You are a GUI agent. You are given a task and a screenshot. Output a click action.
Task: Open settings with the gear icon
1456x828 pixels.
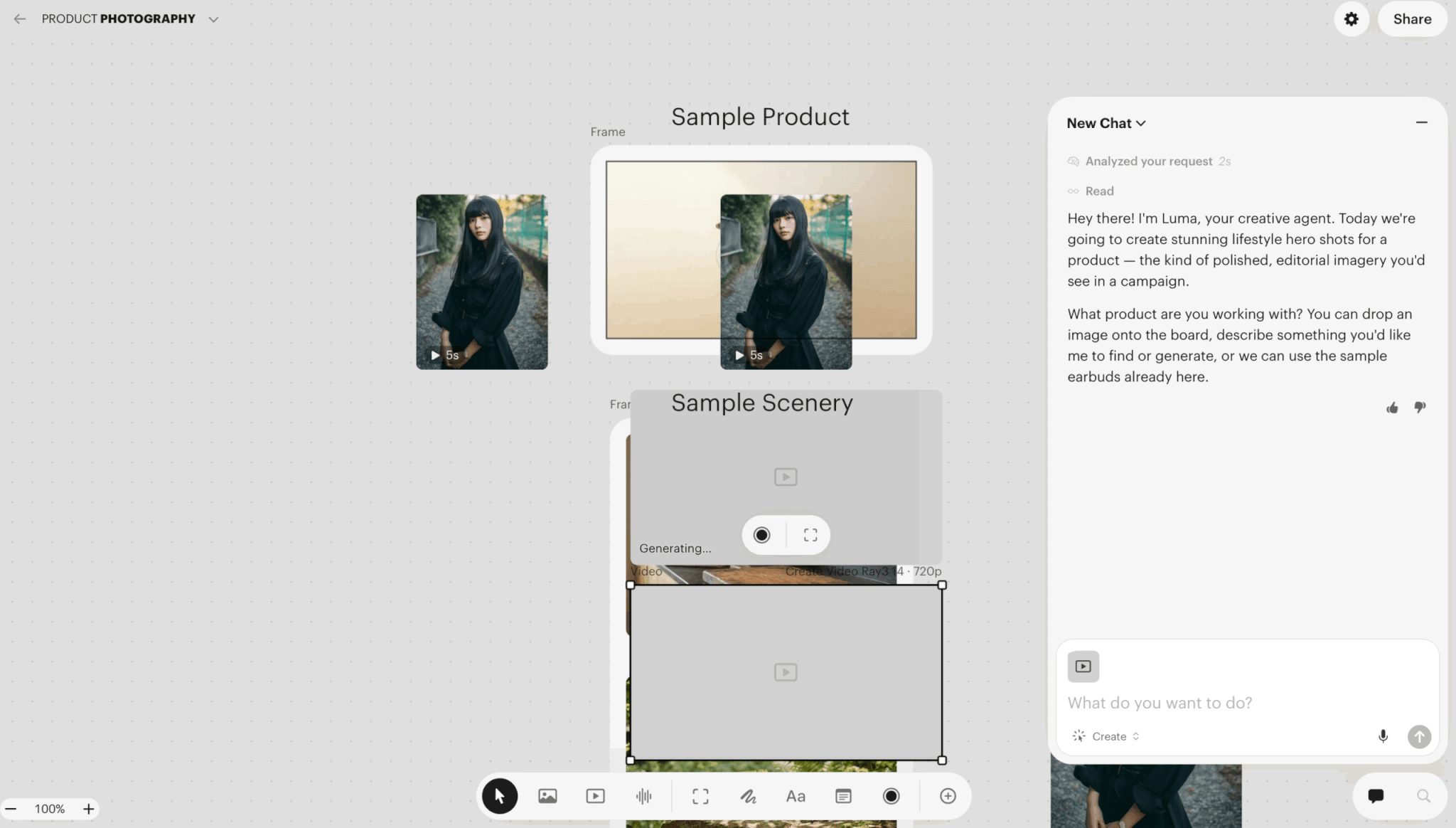point(1351,19)
